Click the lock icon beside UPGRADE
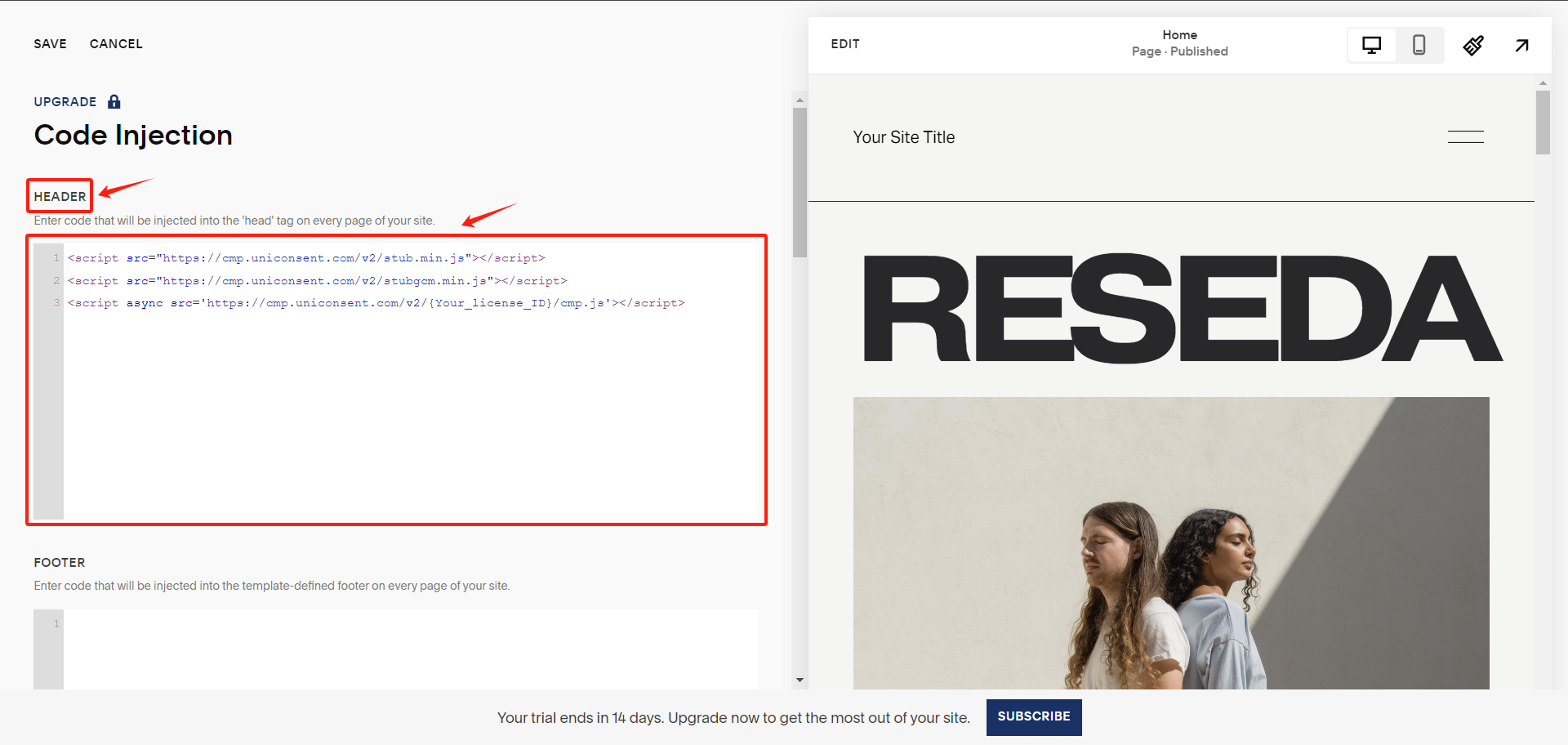 114,101
